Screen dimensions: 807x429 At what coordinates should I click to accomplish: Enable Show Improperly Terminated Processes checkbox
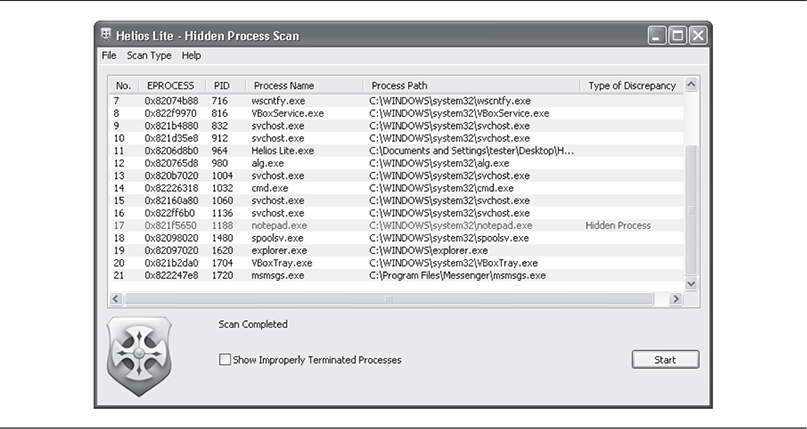click(225, 360)
